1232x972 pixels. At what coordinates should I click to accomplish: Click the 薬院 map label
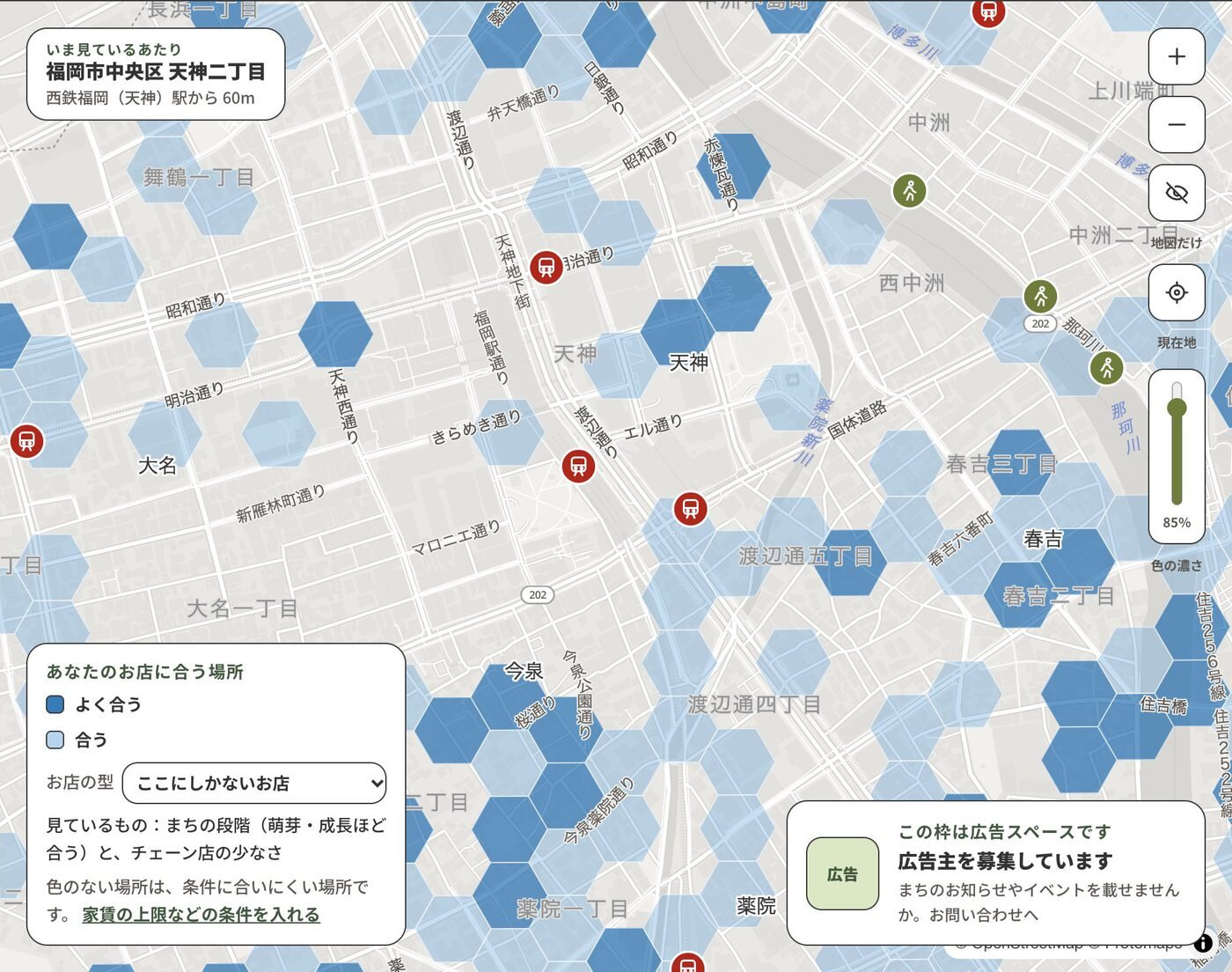click(x=756, y=906)
